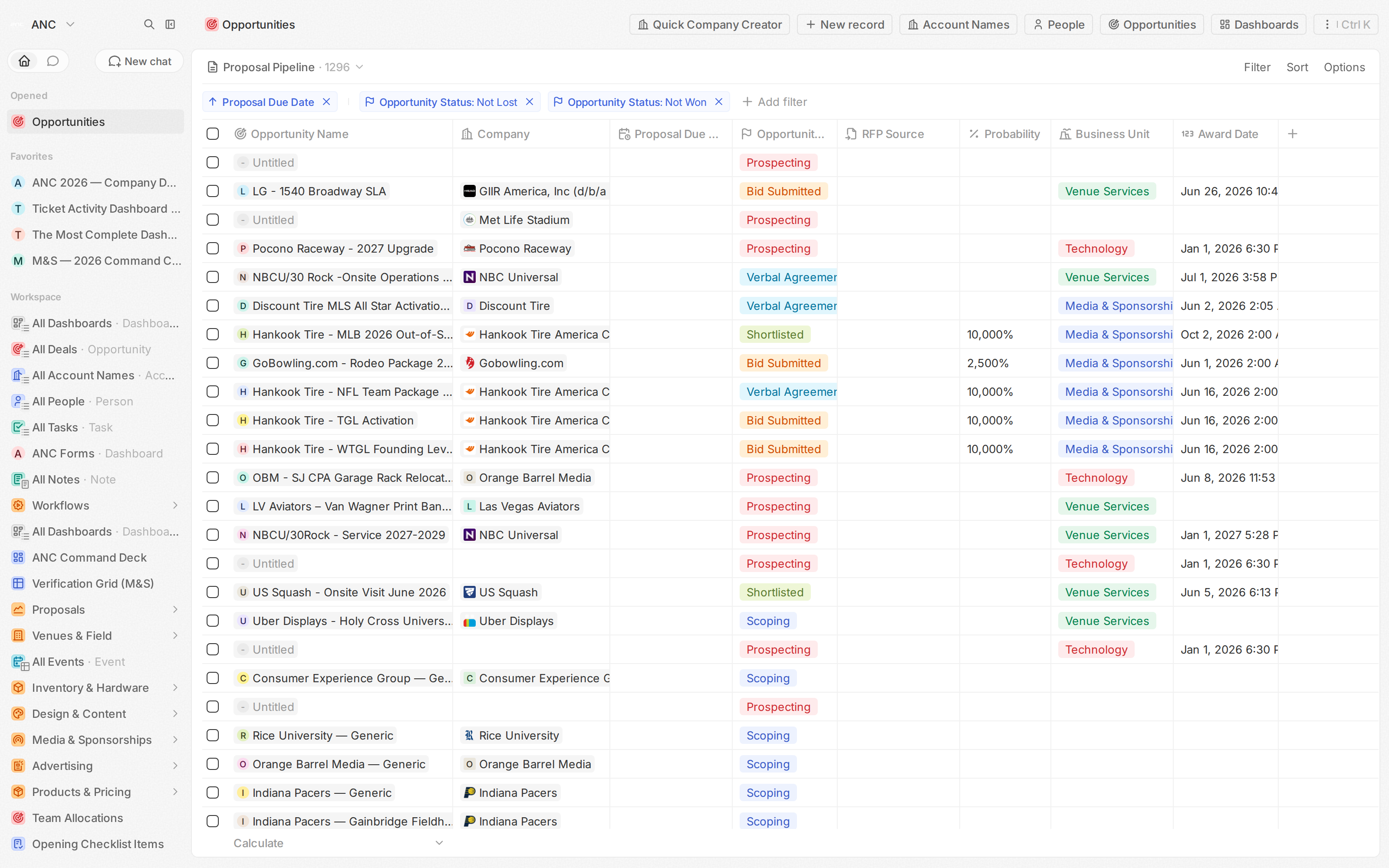Expand Design & Content section
The image size is (1389, 868).
click(175, 713)
